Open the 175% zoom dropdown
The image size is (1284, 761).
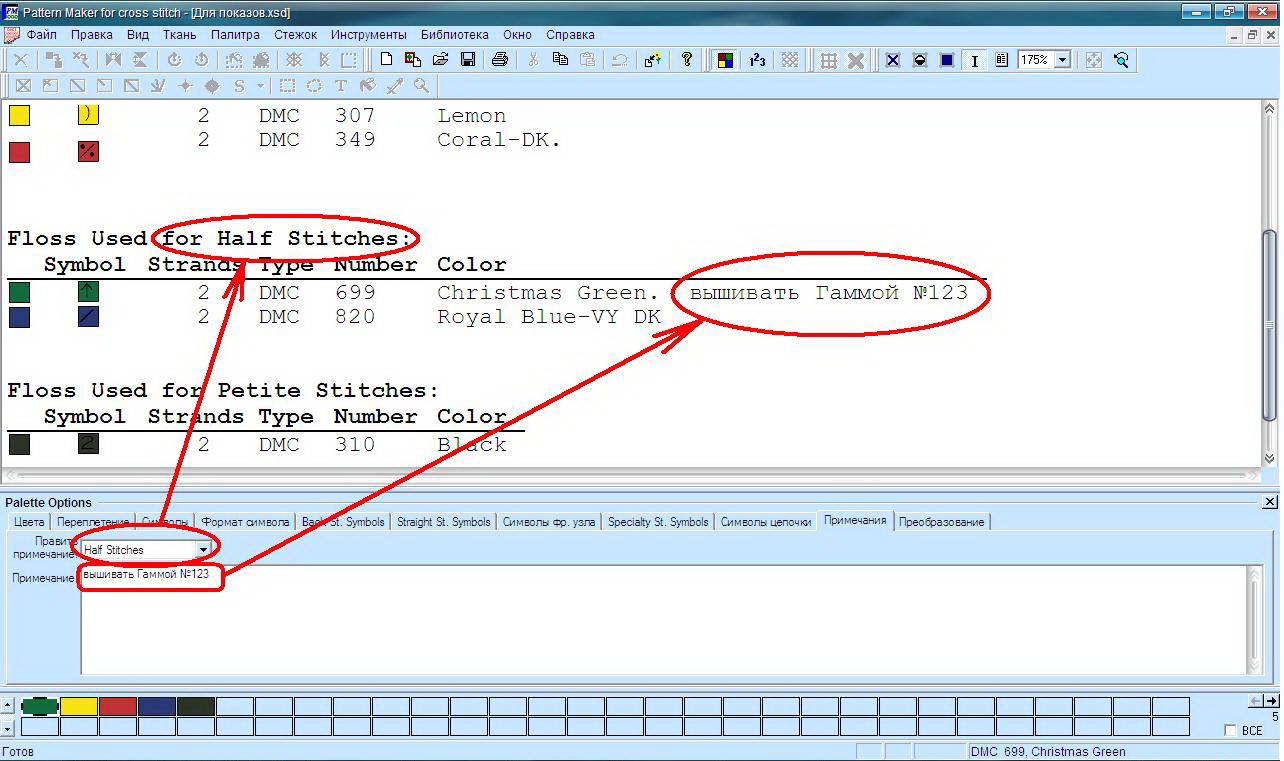pos(1062,60)
